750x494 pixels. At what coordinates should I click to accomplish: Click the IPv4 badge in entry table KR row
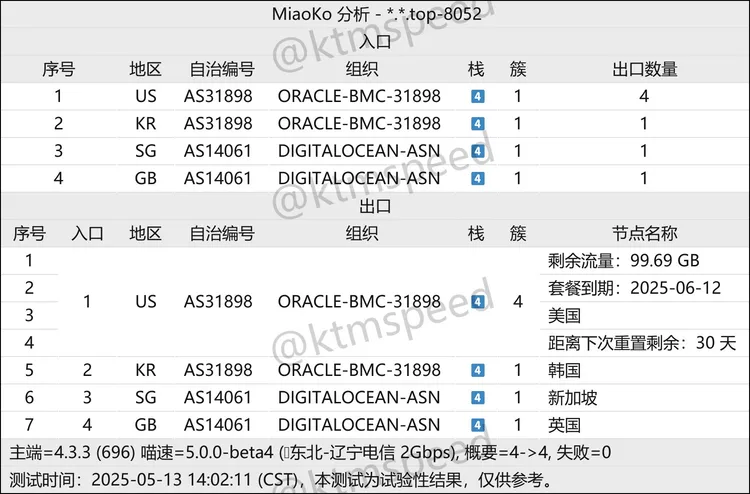click(x=477, y=124)
